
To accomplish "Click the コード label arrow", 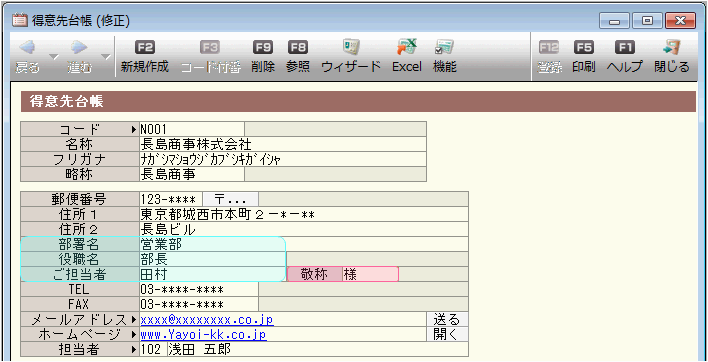I will click(134, 130).
